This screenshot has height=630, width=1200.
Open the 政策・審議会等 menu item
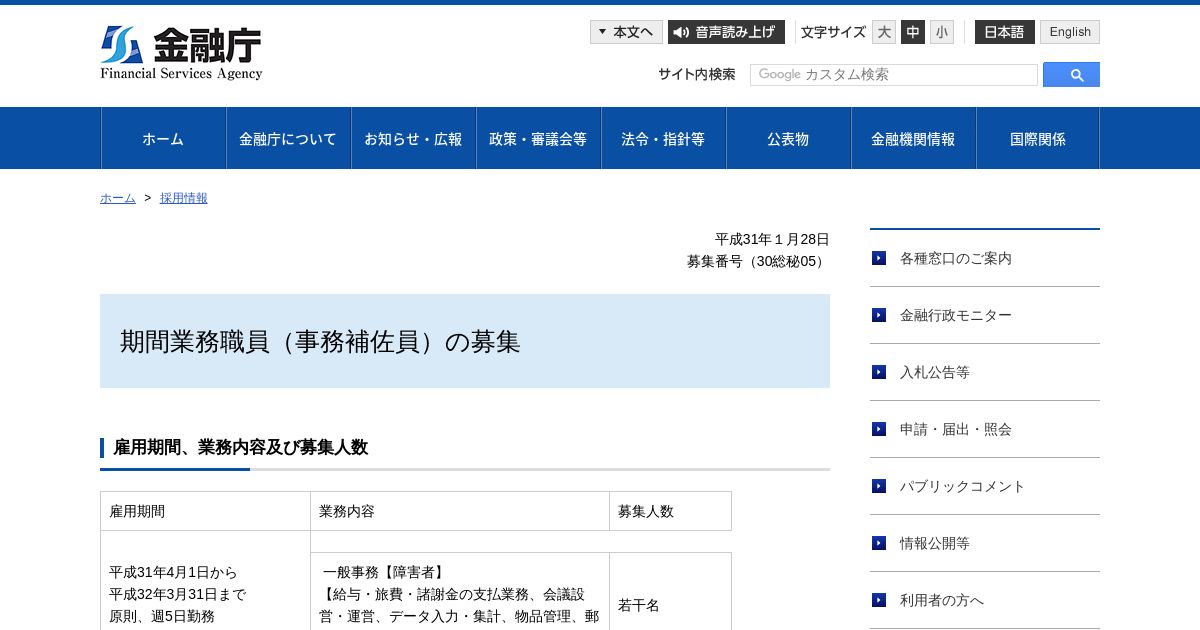[538, 139]
